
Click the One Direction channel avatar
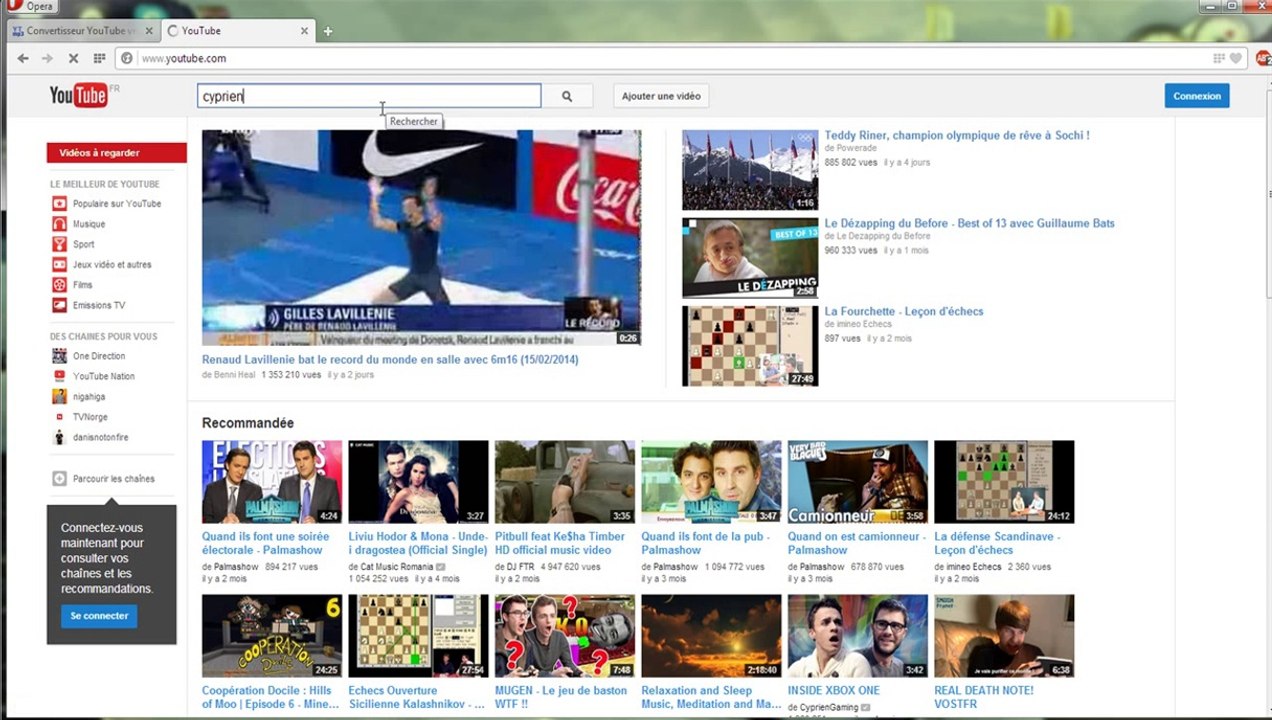60,356
